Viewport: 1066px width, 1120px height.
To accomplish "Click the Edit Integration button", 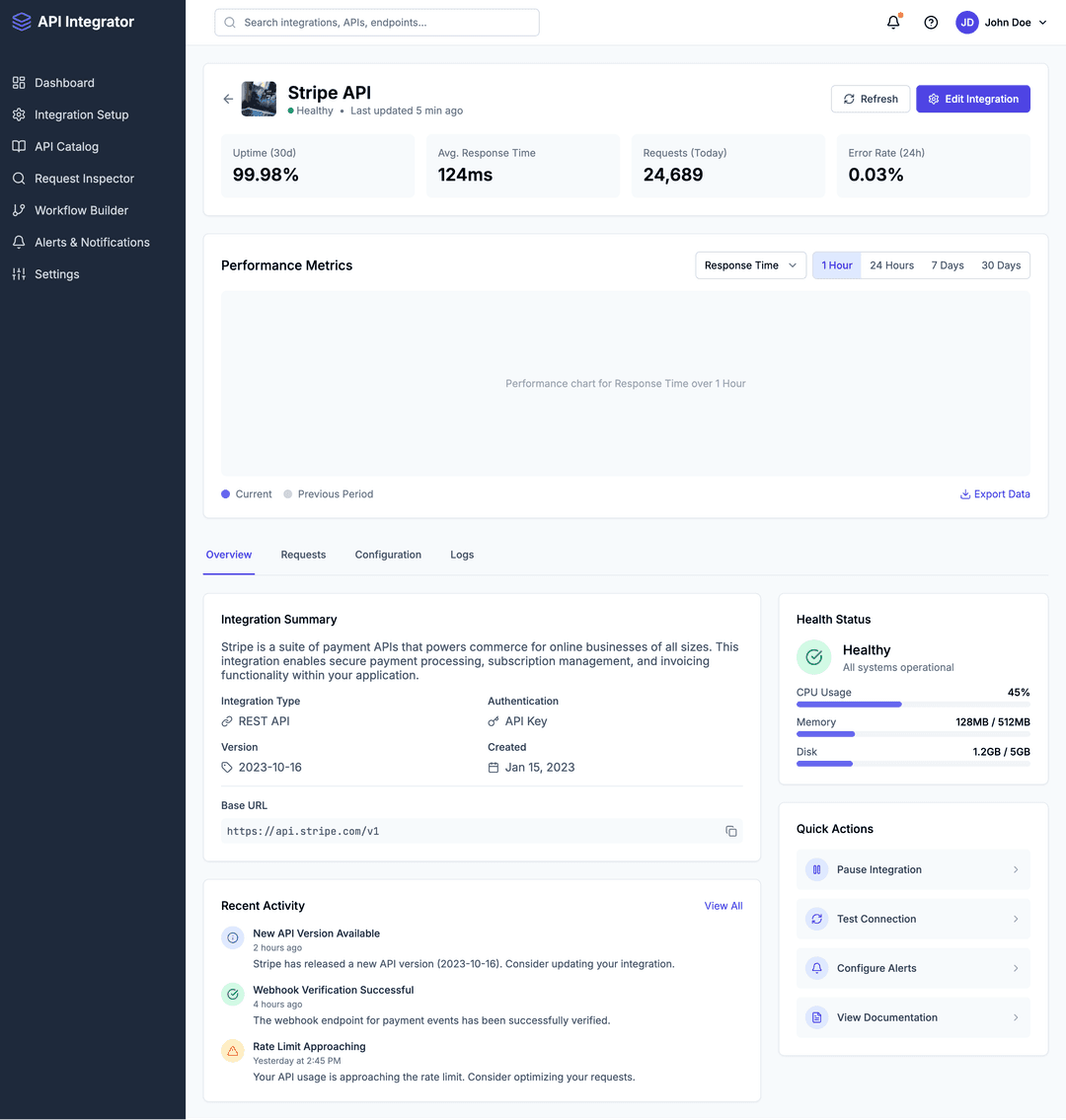I will click(x=972, y=99).
